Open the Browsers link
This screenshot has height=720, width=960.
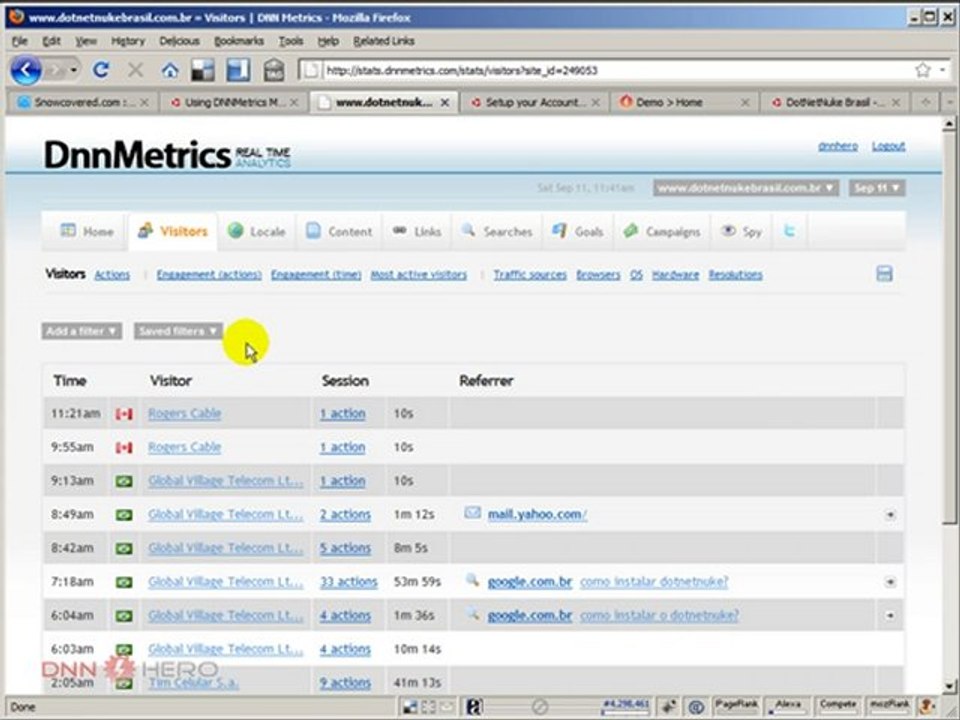(598, 275)
